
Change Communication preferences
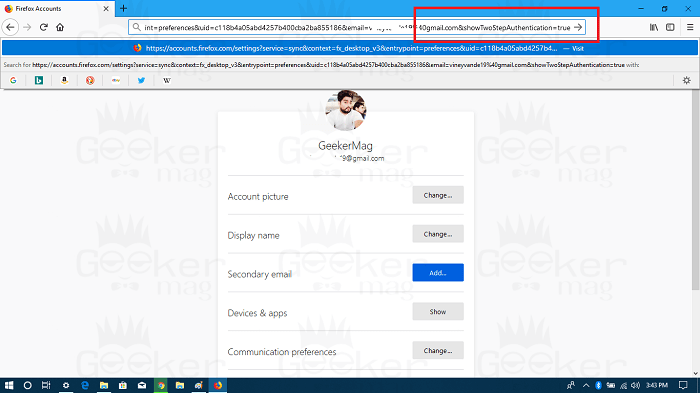[438, 351]
